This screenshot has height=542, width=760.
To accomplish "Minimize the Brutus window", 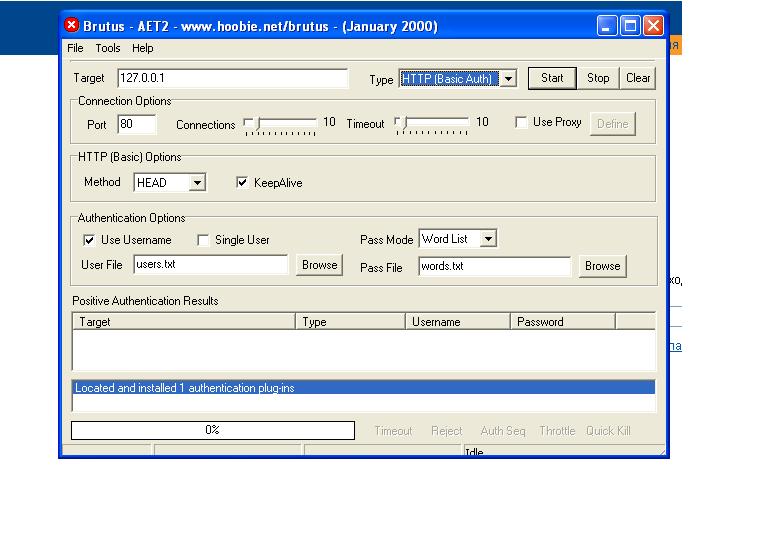I will click(609, 26).
